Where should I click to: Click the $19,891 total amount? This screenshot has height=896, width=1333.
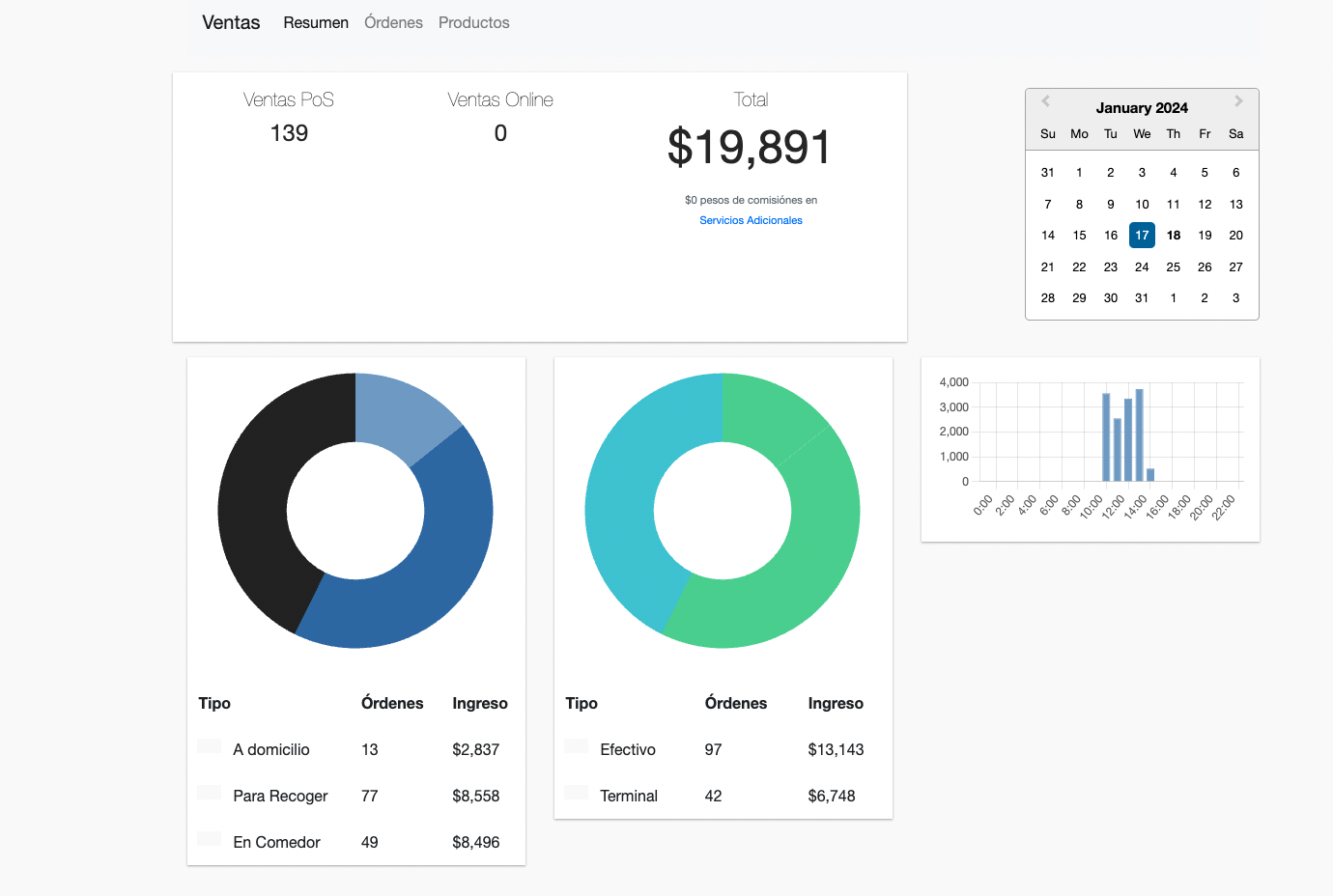(x=750, y=147)
